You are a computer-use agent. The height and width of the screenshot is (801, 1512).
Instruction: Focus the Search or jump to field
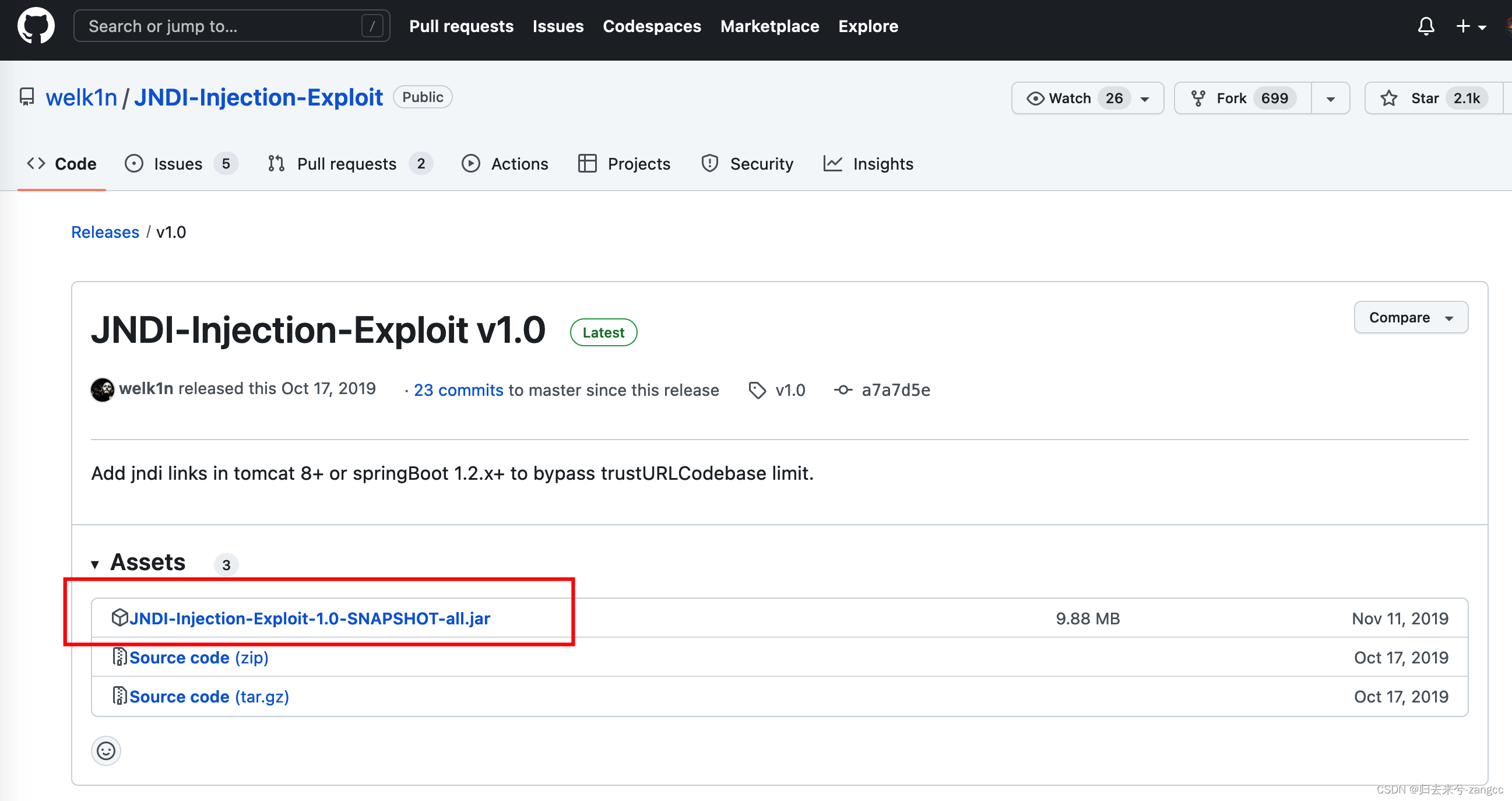point(232,26)
